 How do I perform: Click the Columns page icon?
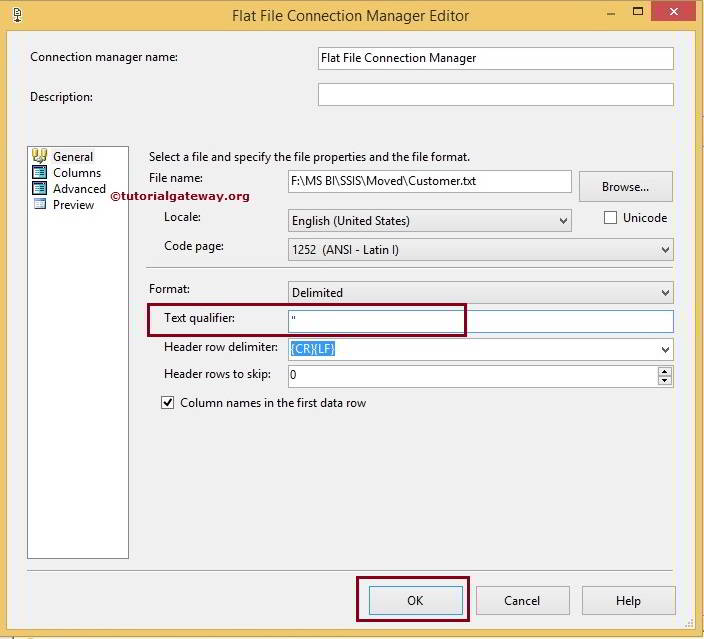click(x=40, y=172)
